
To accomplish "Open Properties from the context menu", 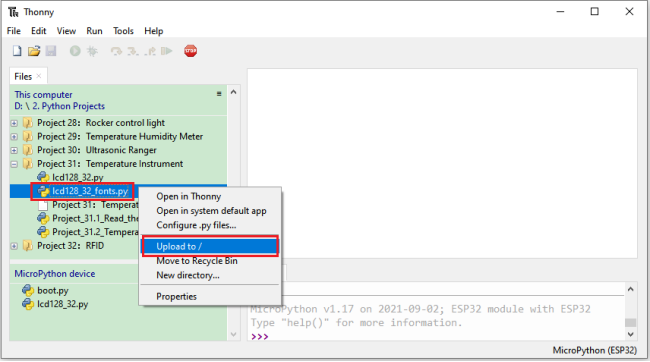I will (x=210, y=296).
